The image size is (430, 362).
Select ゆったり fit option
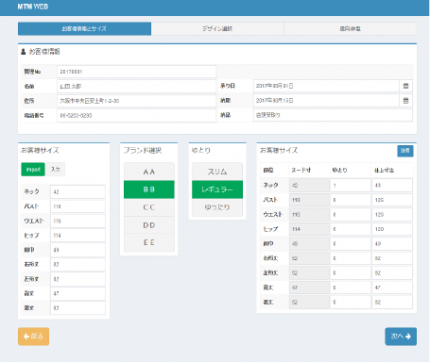[217, 207]
